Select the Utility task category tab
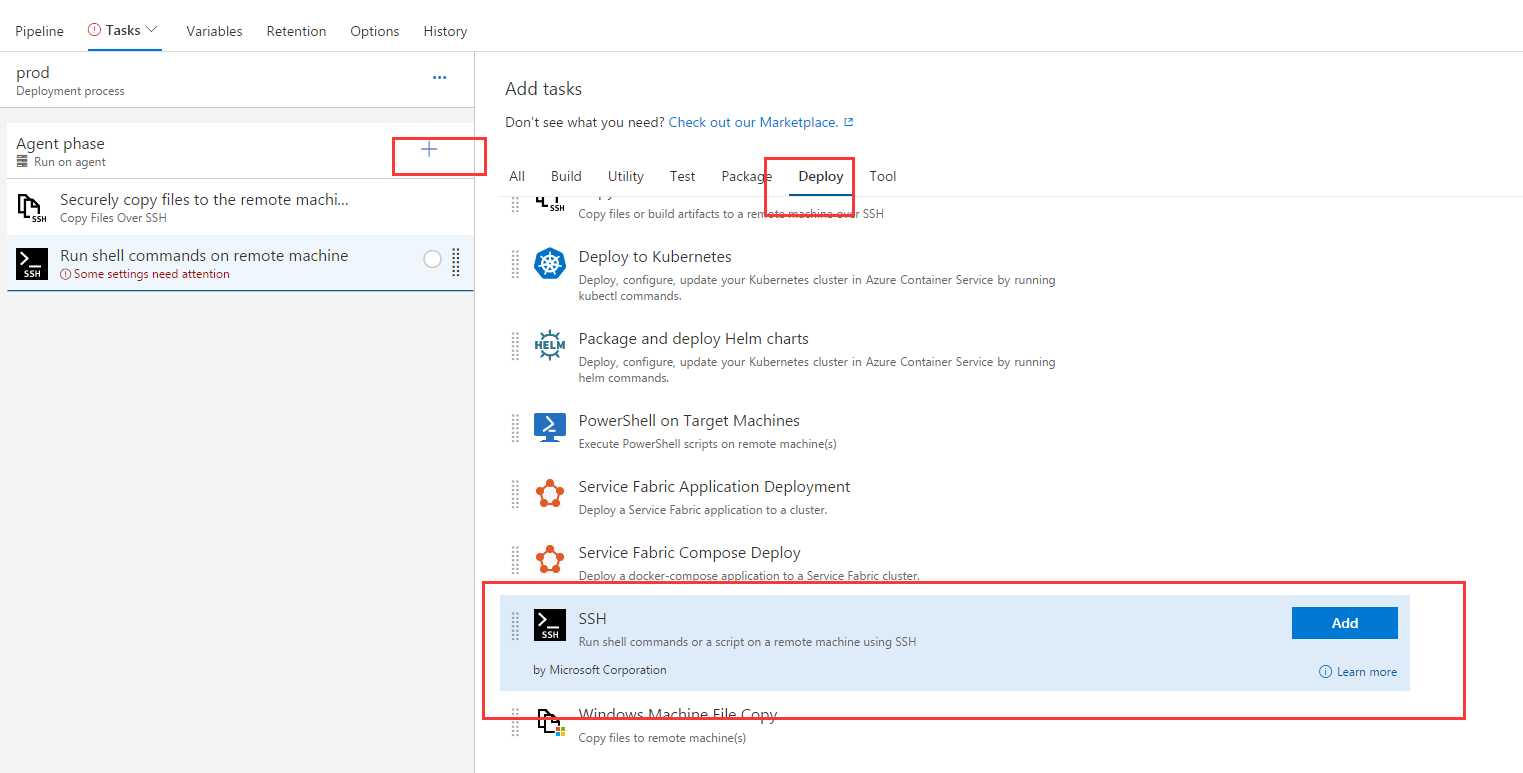 pos(626,176)
